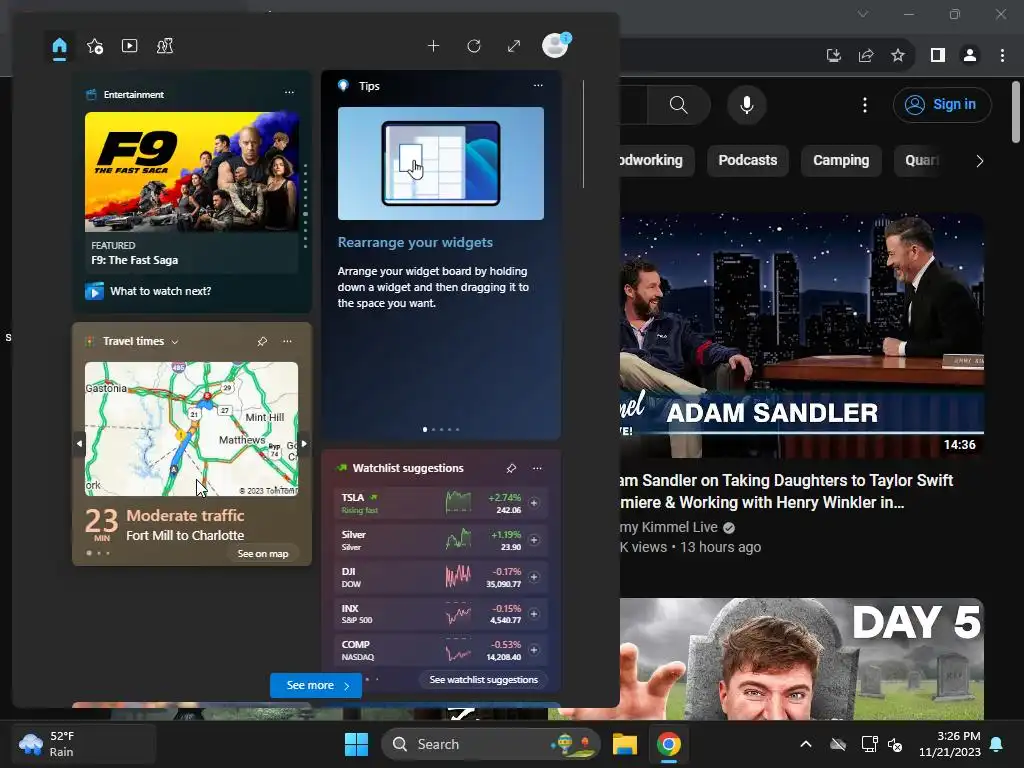1024x768 pixels.
Task: Open Chrome profile icon
Action: (970, 56)
